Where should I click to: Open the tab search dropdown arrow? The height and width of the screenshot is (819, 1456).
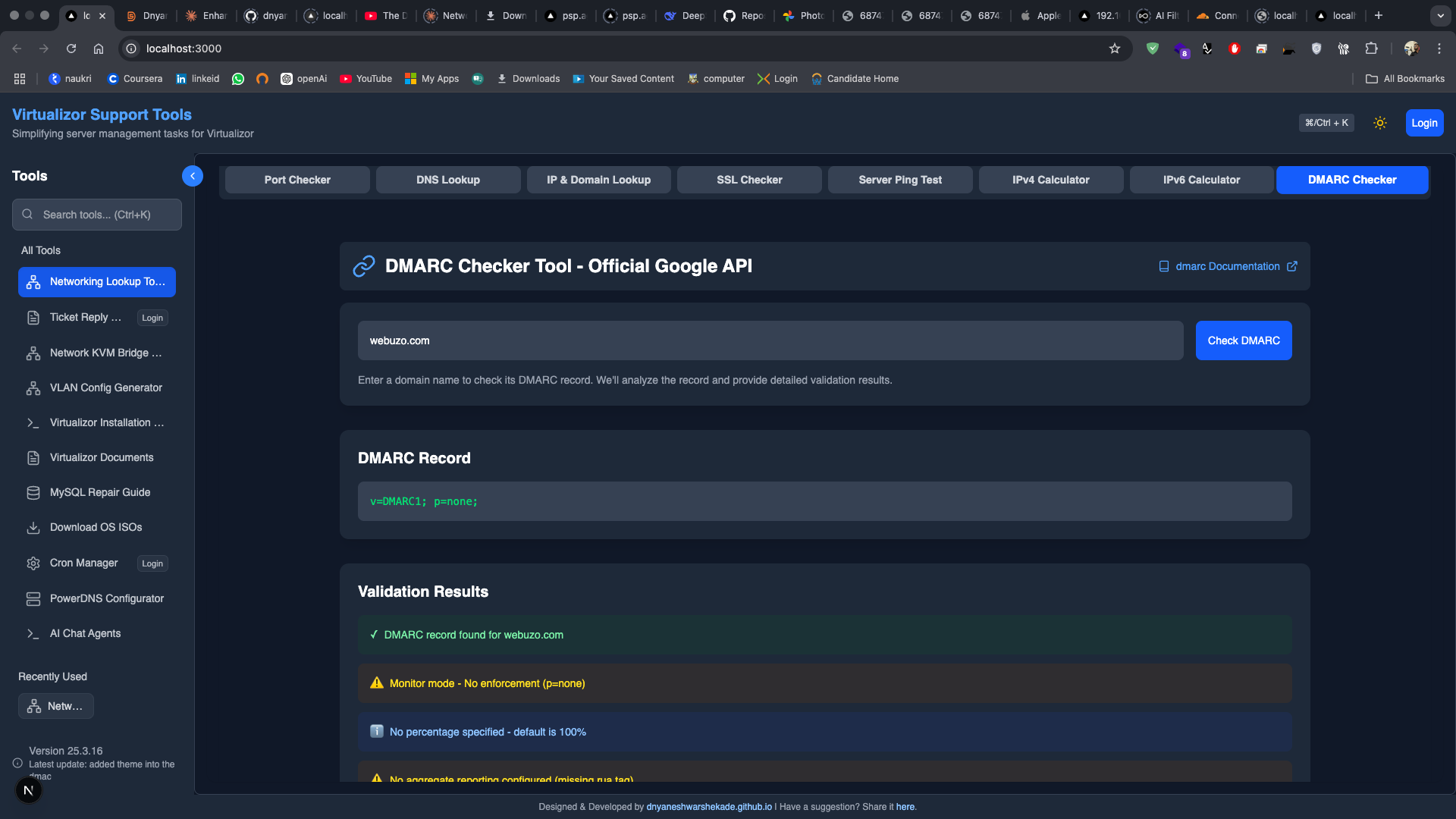point(1440,15)
